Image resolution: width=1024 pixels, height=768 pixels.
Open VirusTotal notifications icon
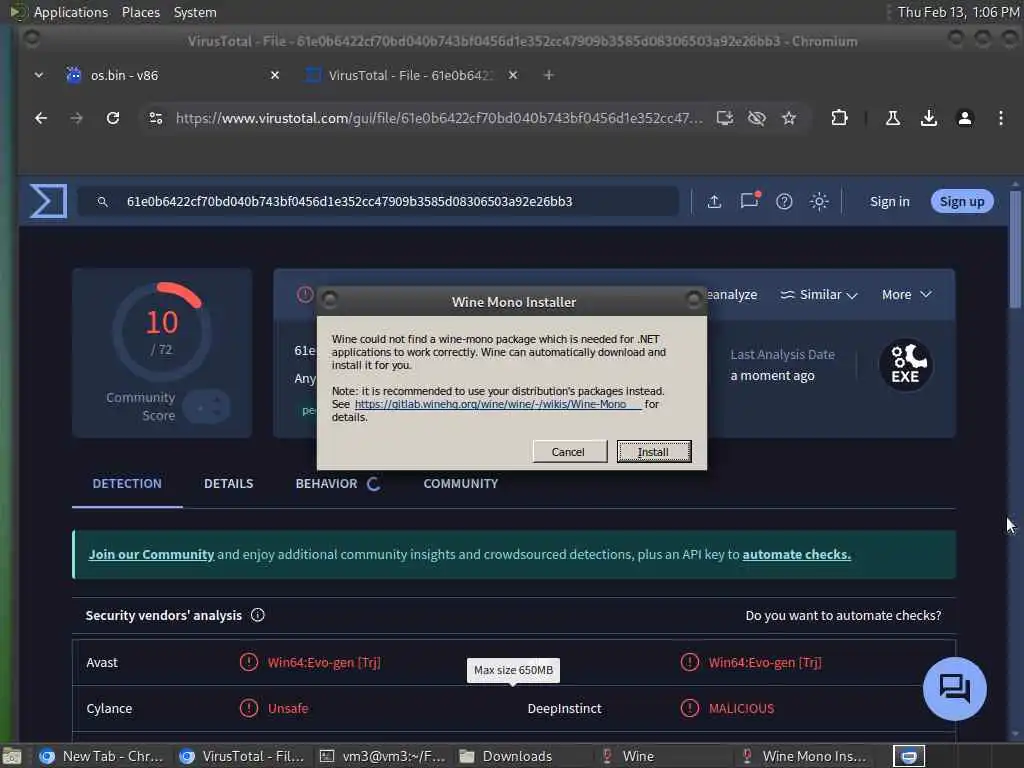750,200
